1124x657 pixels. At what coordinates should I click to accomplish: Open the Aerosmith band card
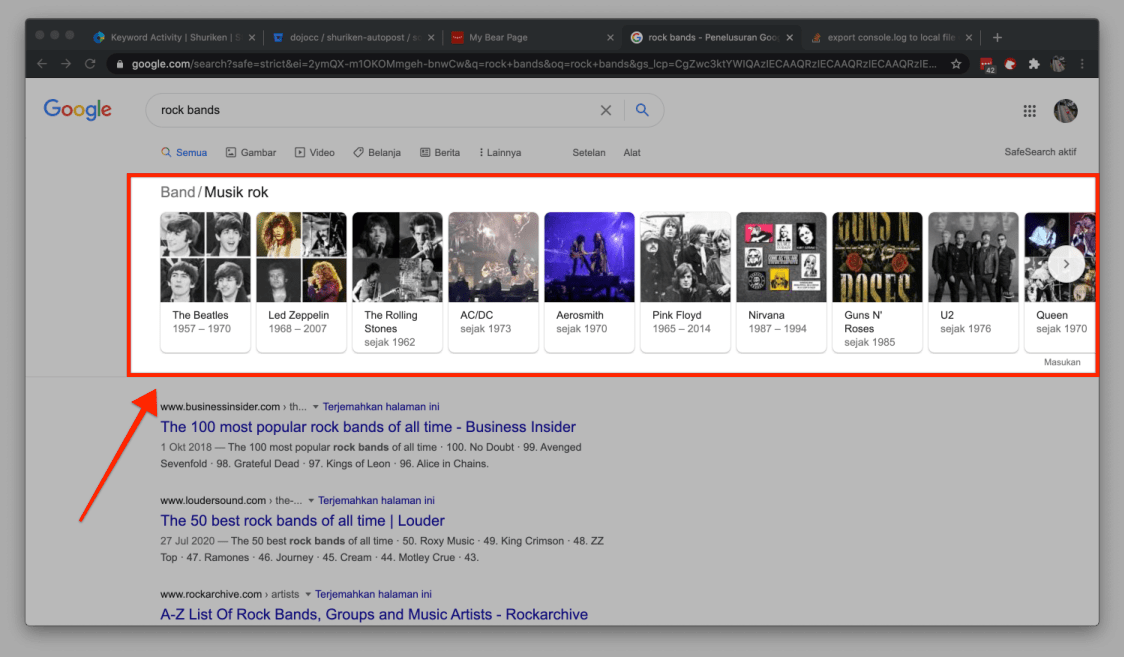(589, 282)
